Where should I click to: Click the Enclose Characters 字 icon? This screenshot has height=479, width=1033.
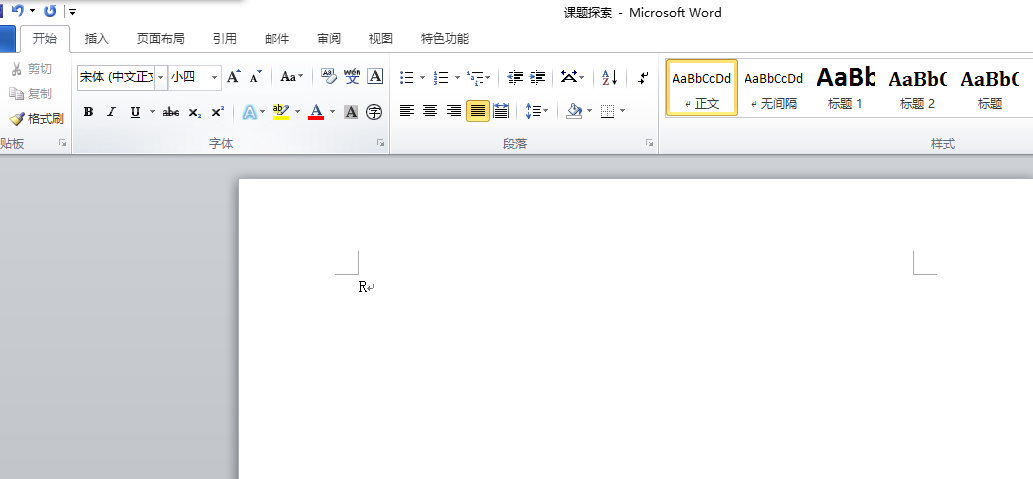click(x=374, y=112)
